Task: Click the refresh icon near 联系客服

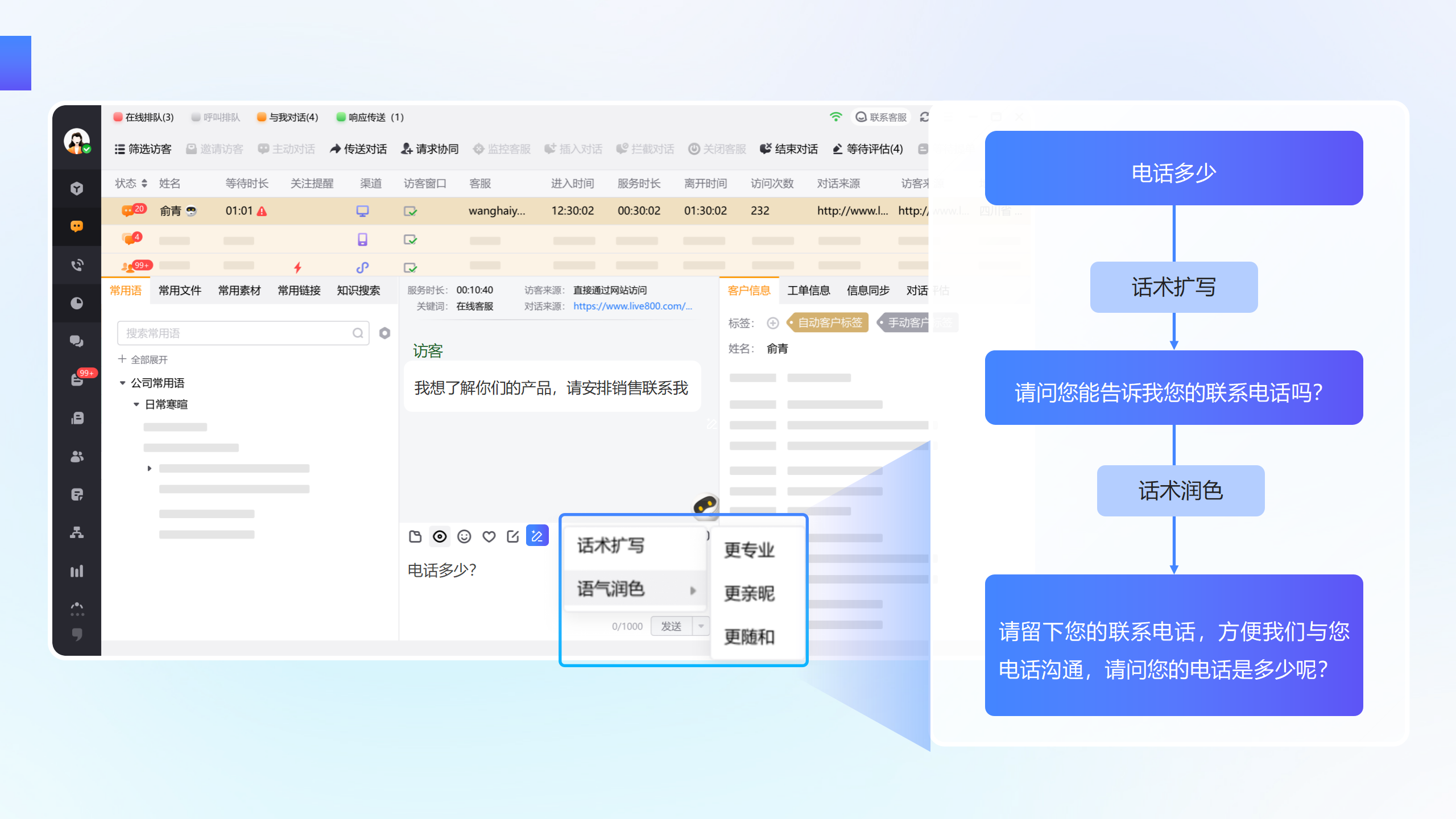Action: tap(924, 117)
